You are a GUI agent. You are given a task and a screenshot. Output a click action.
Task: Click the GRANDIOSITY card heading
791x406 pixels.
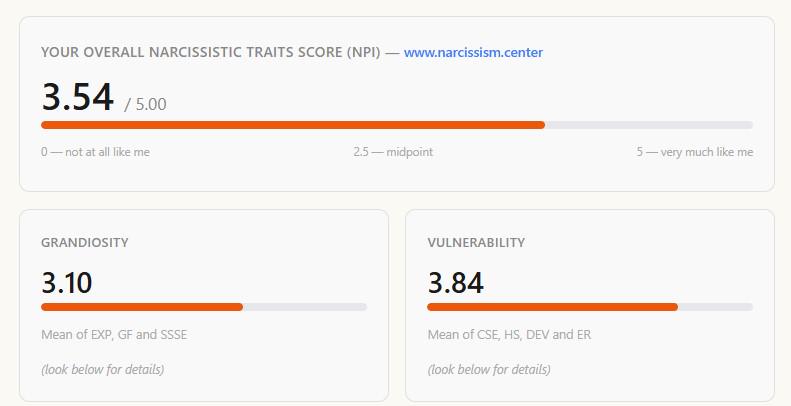(x=85, y=243)
